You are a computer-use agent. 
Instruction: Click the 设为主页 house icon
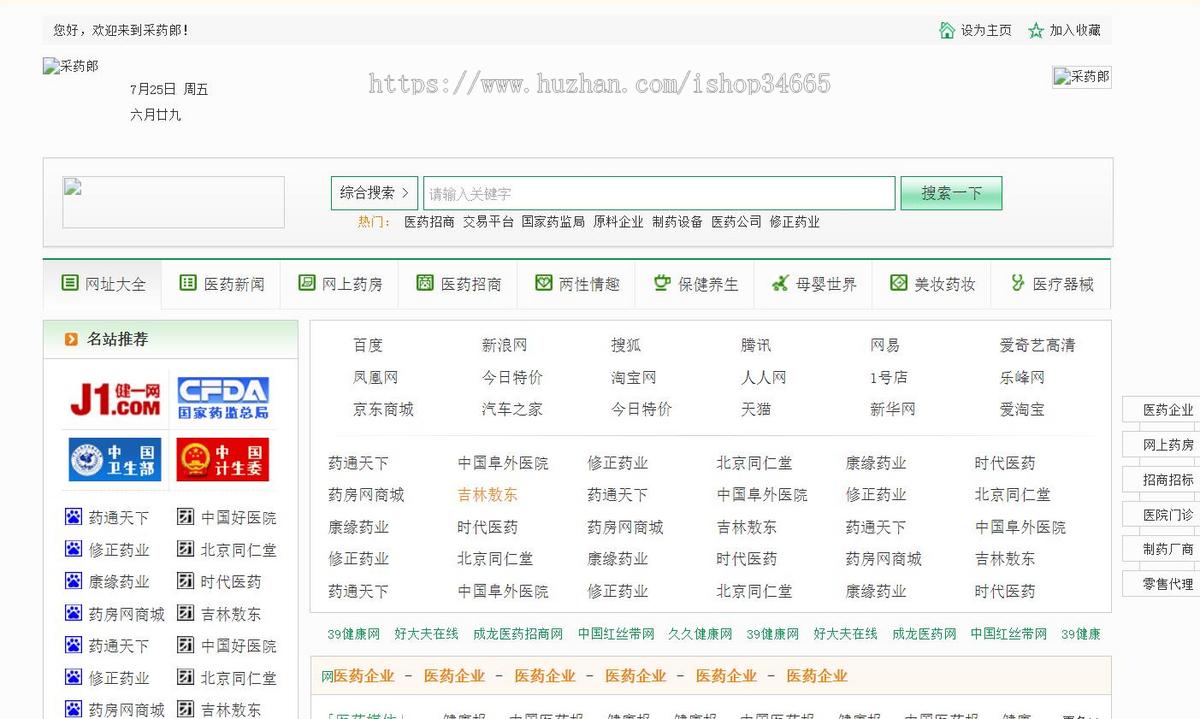[x=947, y=30]
